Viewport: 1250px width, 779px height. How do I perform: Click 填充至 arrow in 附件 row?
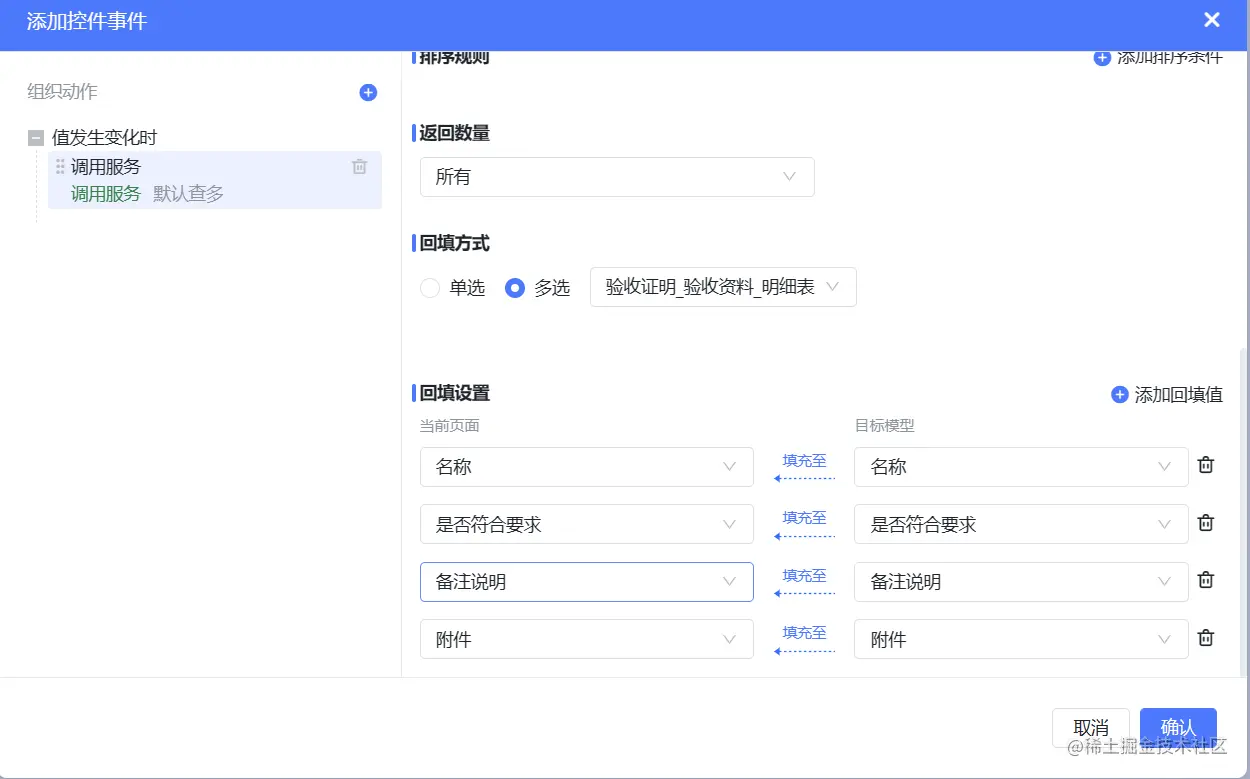805,639
